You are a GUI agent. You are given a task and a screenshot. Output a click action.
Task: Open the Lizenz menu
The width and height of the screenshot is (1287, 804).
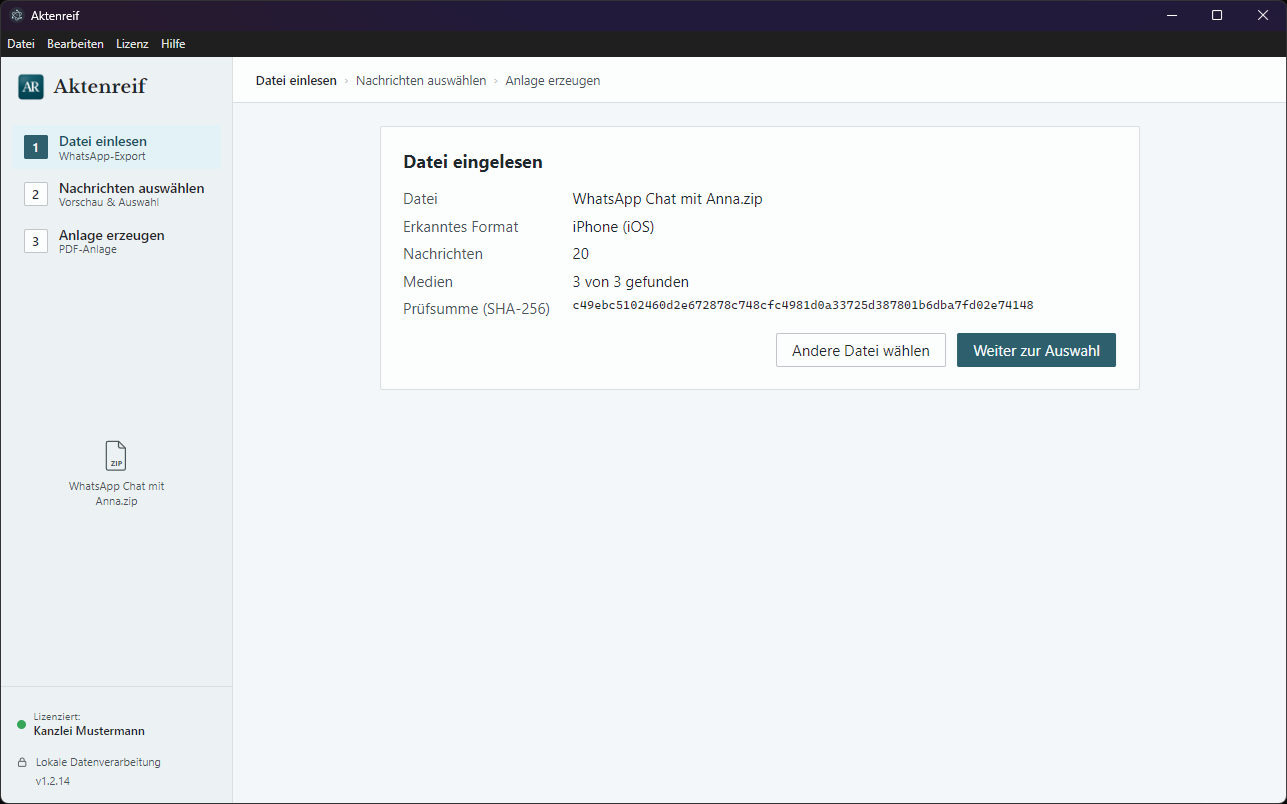coord(132,44)
